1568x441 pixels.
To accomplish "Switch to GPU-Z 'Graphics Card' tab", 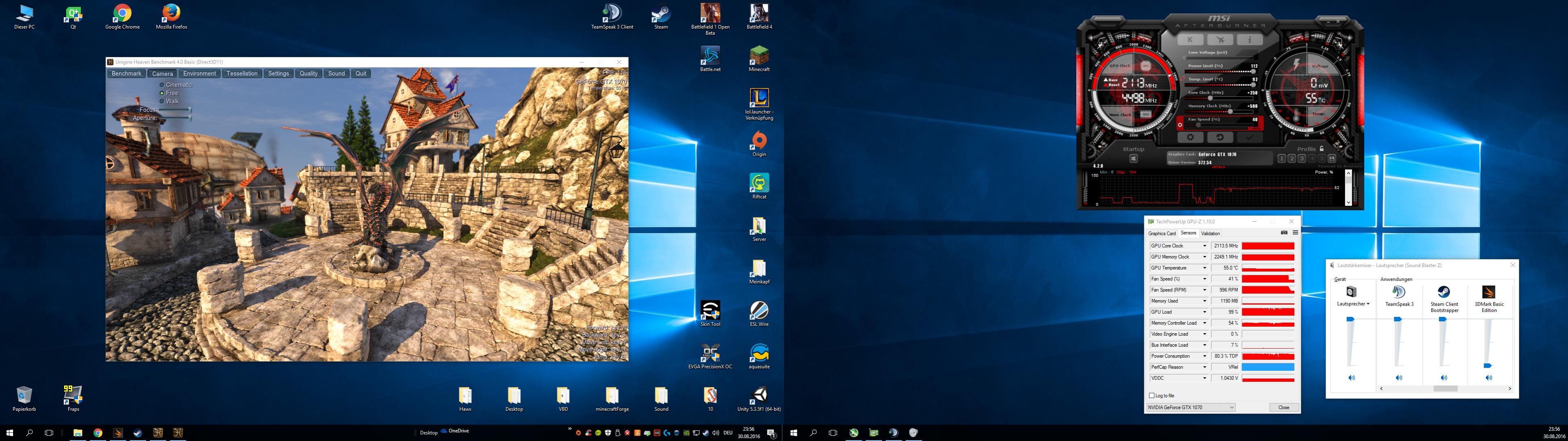I will [1161, 234].
